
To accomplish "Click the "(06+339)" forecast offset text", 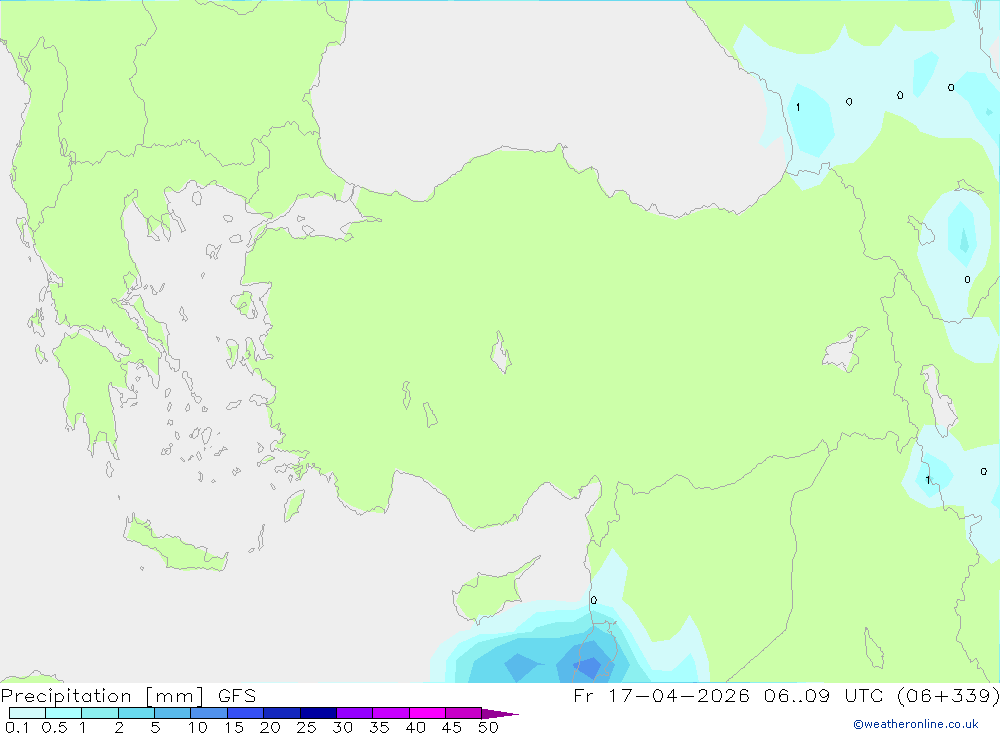I will 948,696.
